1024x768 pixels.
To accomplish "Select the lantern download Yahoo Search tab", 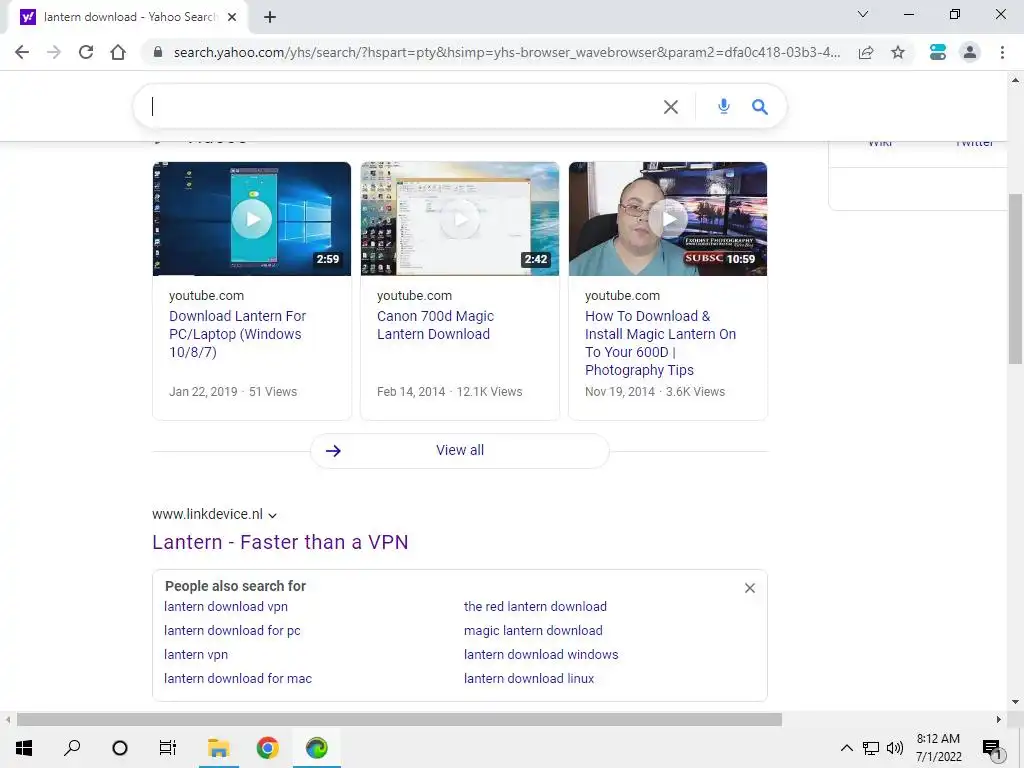I will tap(127, 17).
